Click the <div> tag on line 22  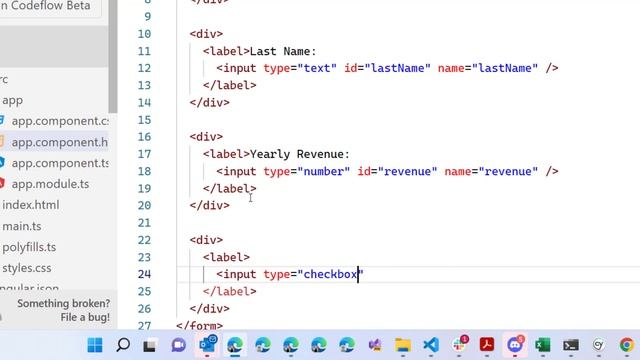207,240
